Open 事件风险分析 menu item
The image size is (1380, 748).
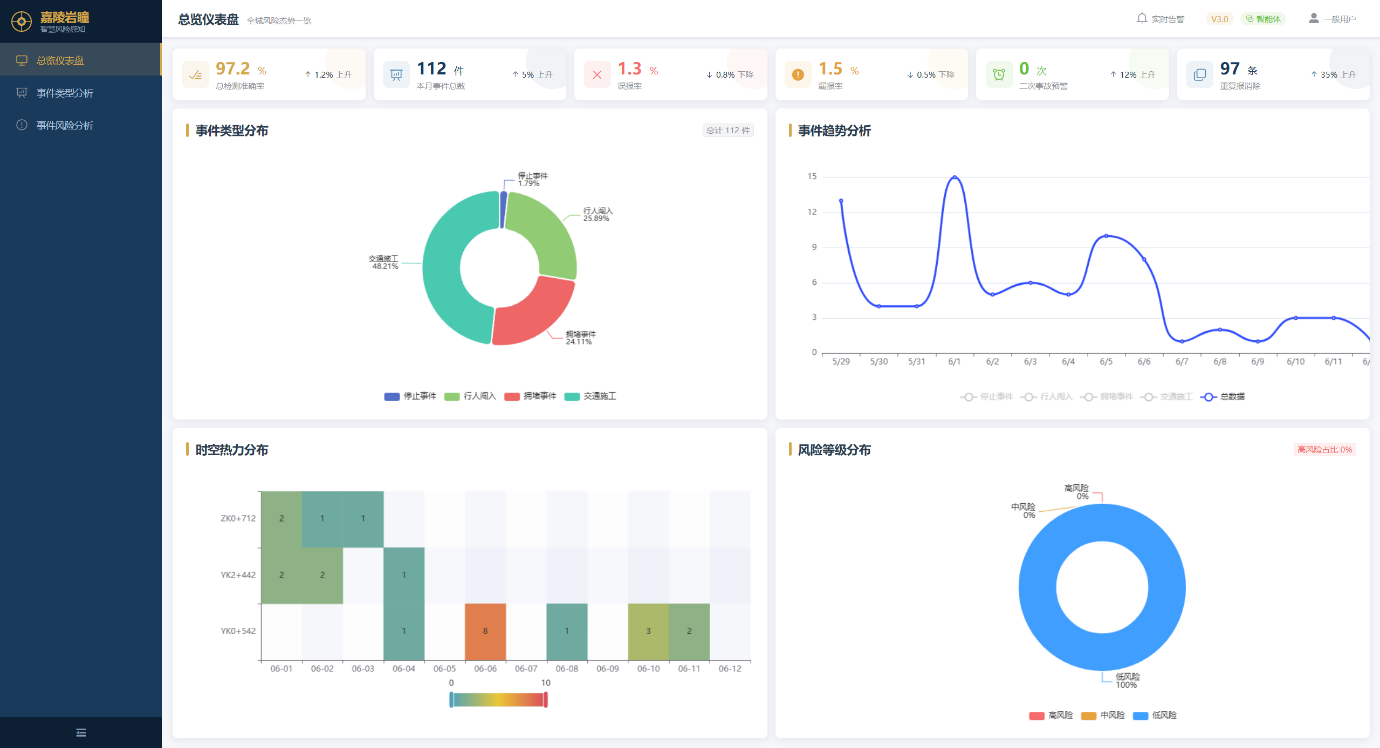click(x=80, y=125)
